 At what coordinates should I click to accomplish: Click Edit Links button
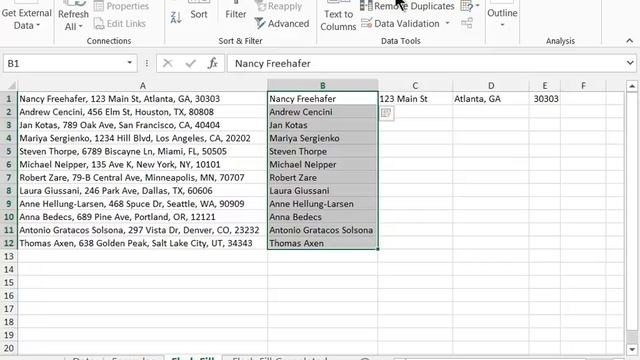[120, 24]
